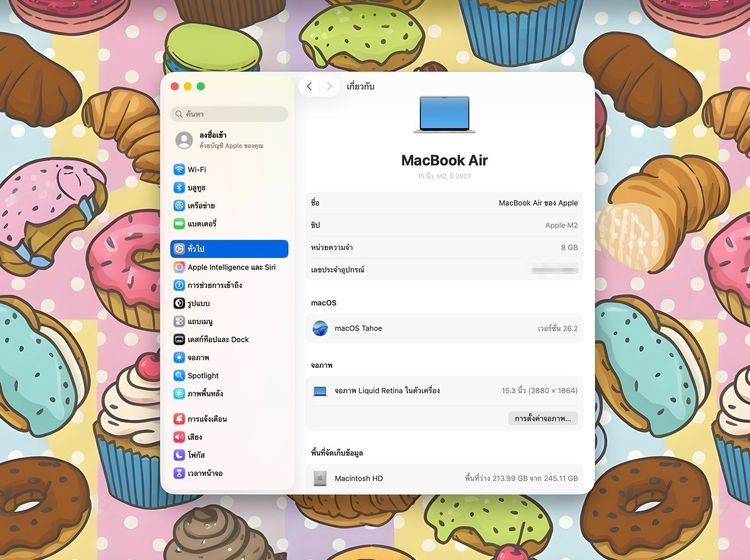750x560 pixels.
Task: Open the Spotlight magnifier icon
Action: point(179,375)
